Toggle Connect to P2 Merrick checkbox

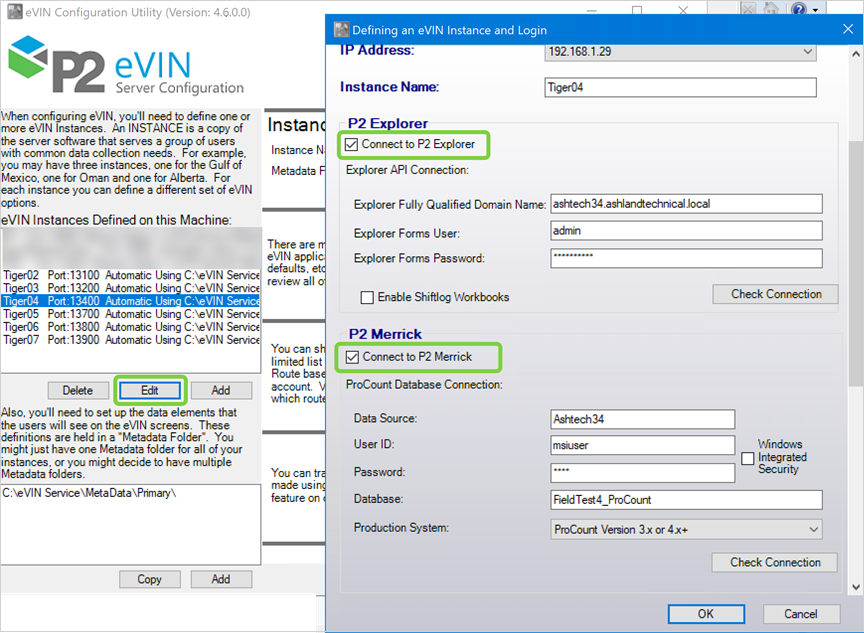click(x=351, y=357)
